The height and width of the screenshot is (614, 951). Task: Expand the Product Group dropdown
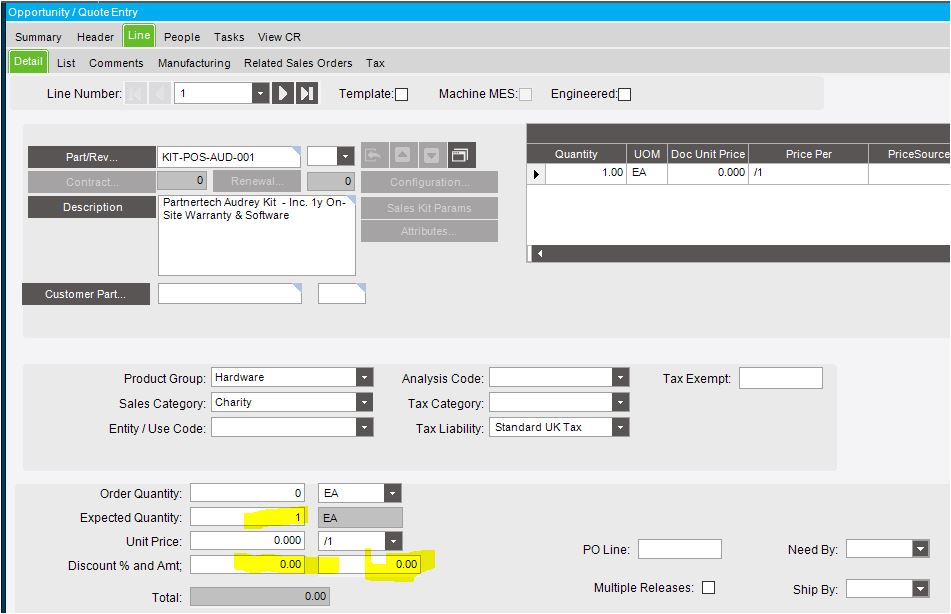point(364,377)
